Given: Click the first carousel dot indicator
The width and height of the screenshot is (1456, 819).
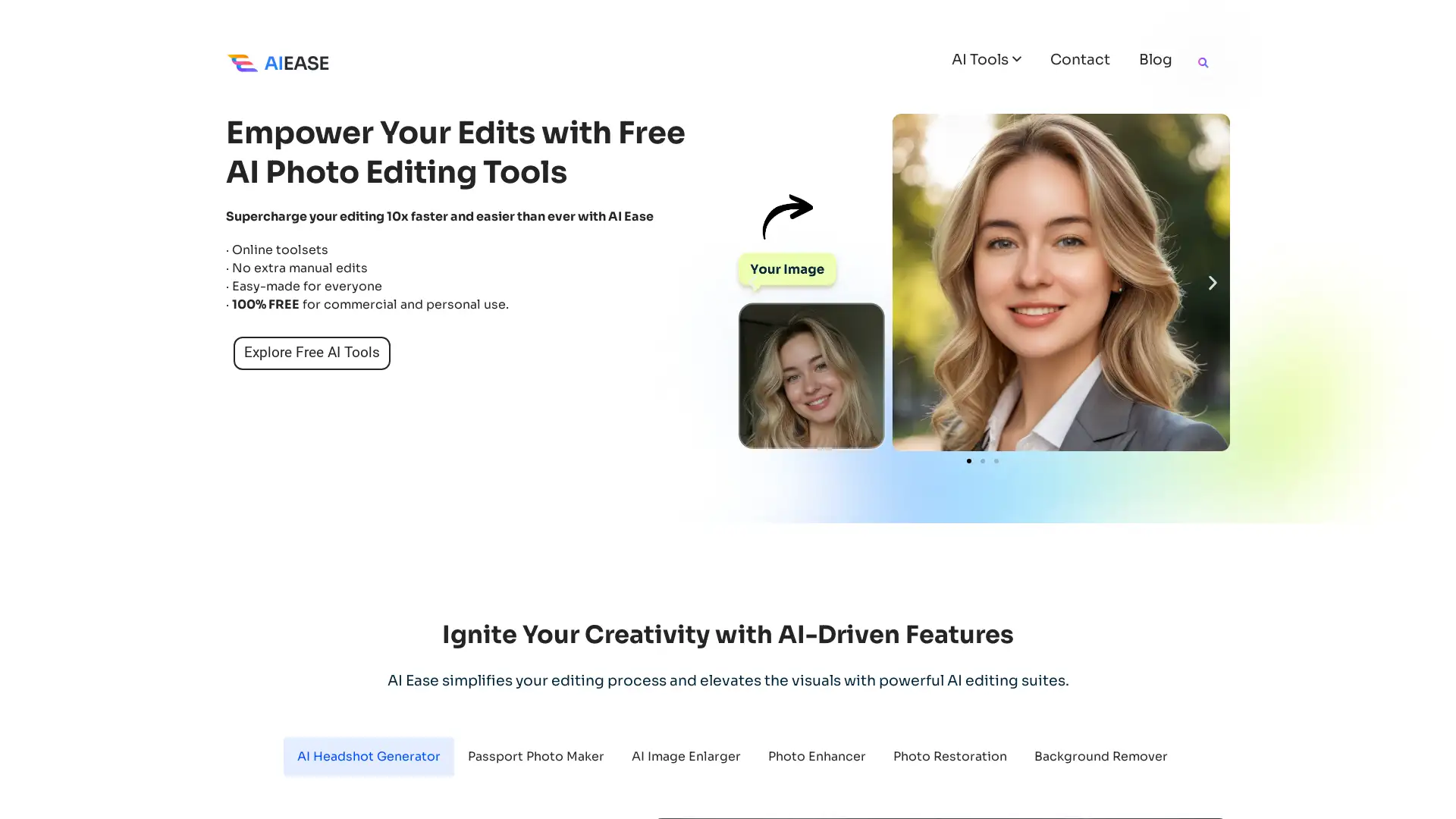Looking at the screenshot, I should pos(969,461).
